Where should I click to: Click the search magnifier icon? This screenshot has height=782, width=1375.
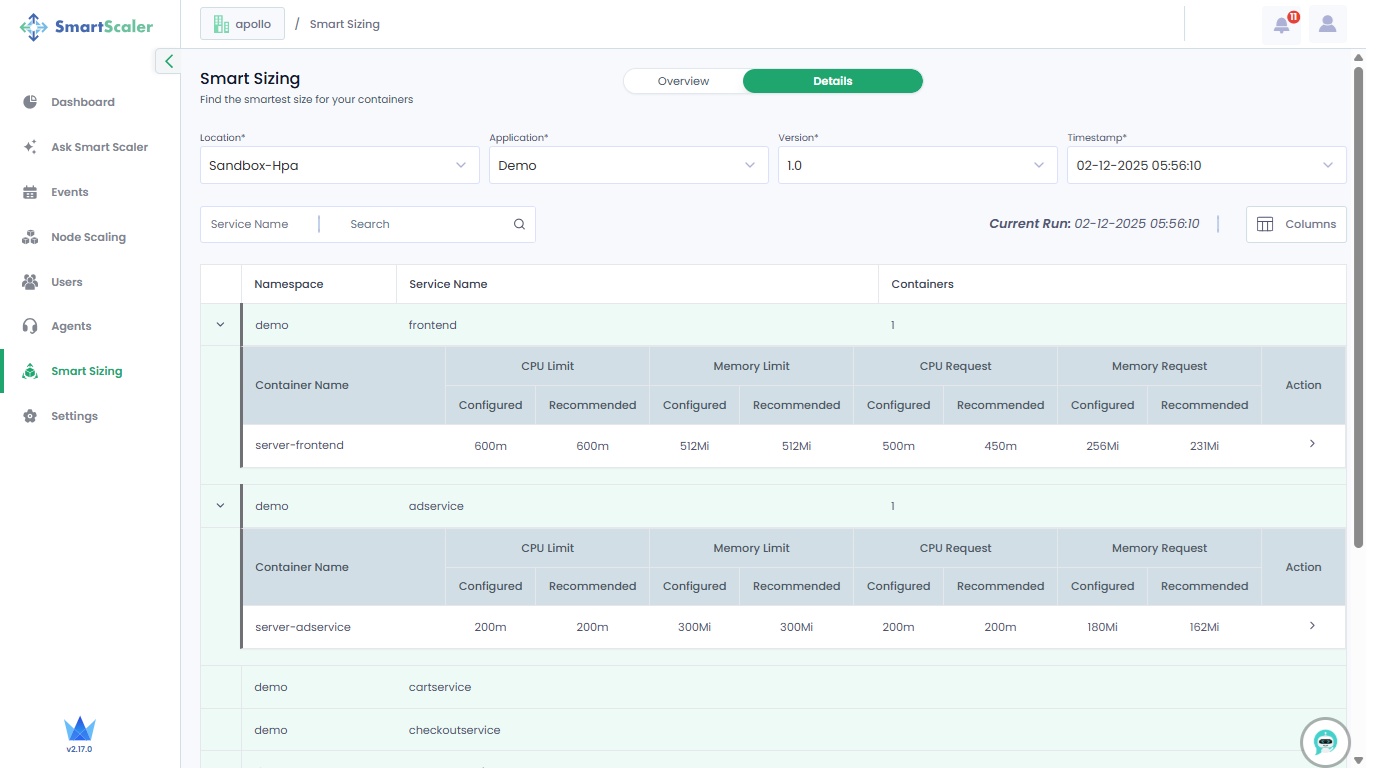519,225
